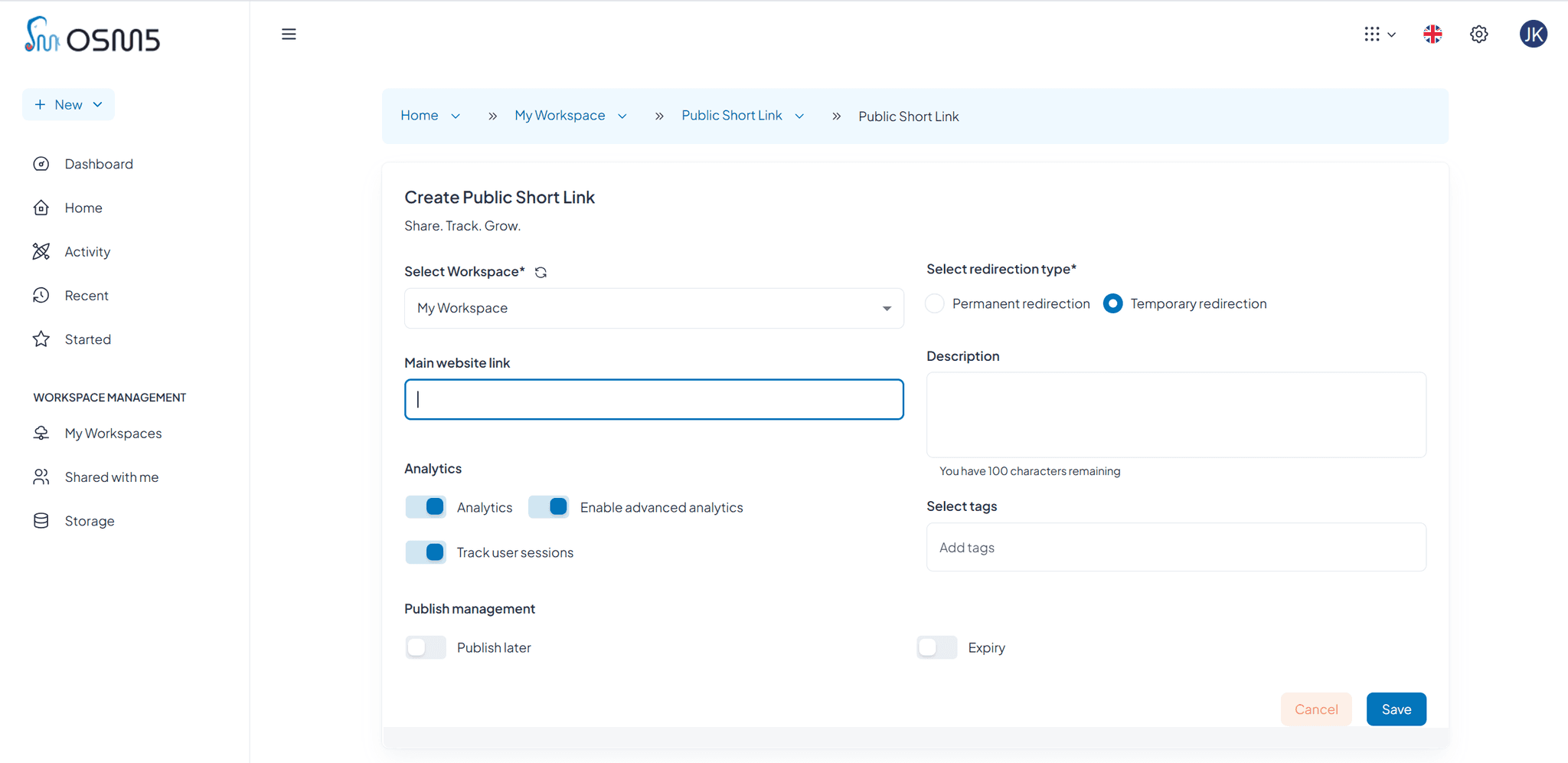Click the Storage database icon
Image resolution: width=1568 pixels, height=763 pixels.
41,521
